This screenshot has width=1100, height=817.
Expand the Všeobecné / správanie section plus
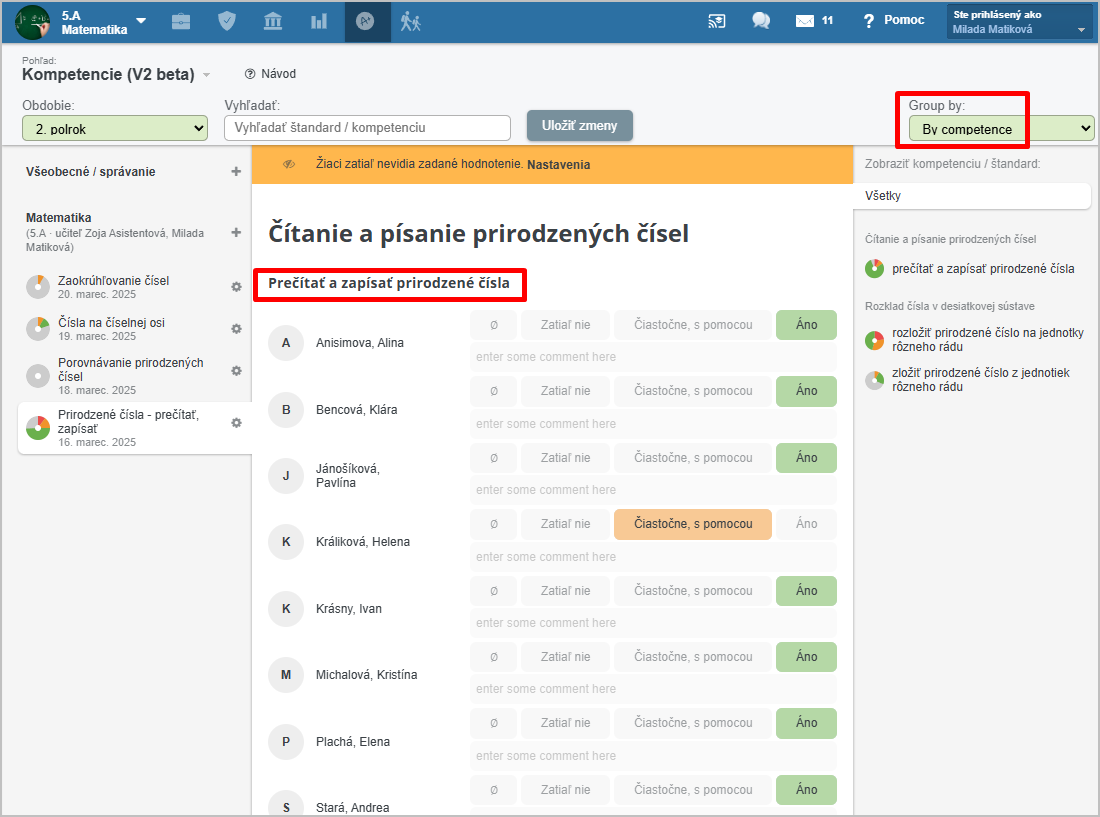[236, 172]
